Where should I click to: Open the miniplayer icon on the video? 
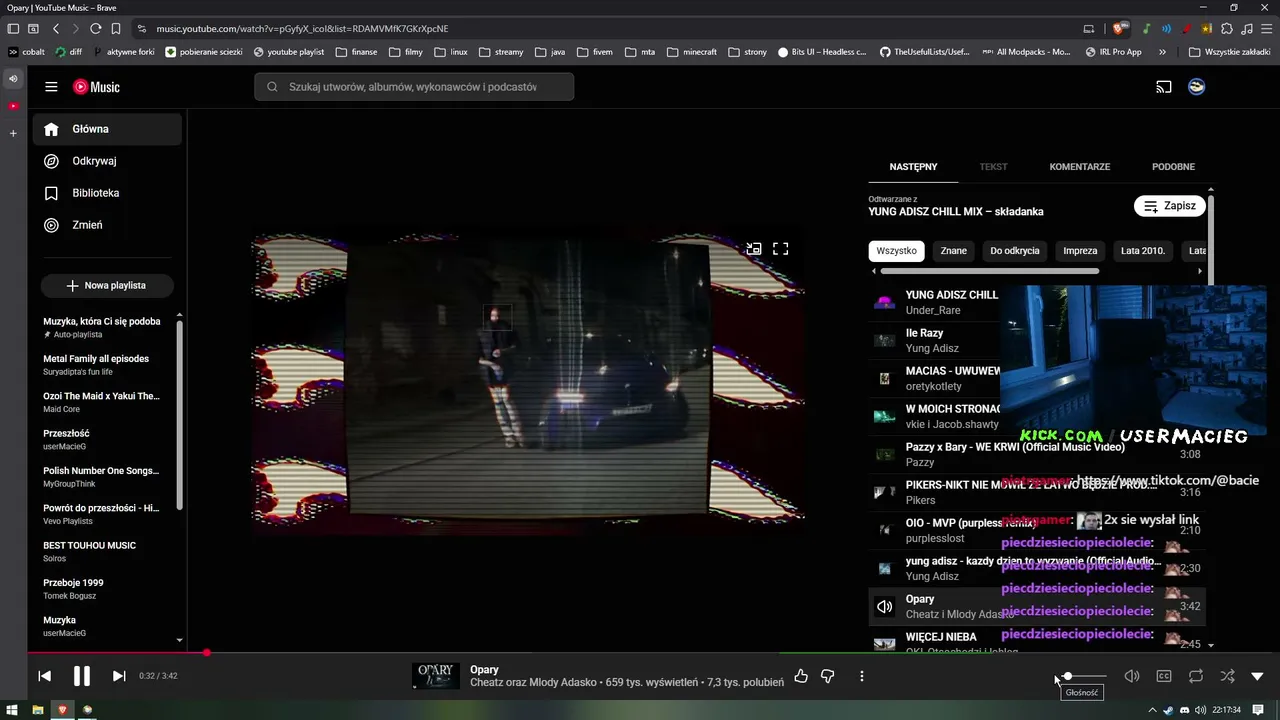coord(754,249)
